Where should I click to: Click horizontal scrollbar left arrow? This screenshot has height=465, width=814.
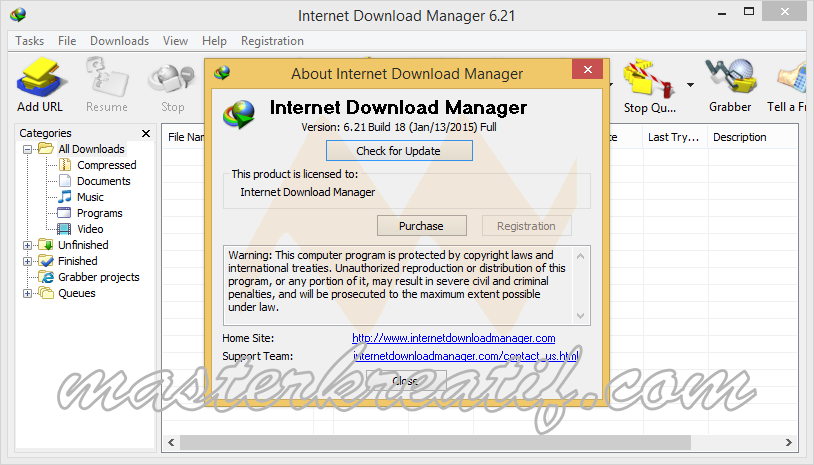(x=171, y=443)
